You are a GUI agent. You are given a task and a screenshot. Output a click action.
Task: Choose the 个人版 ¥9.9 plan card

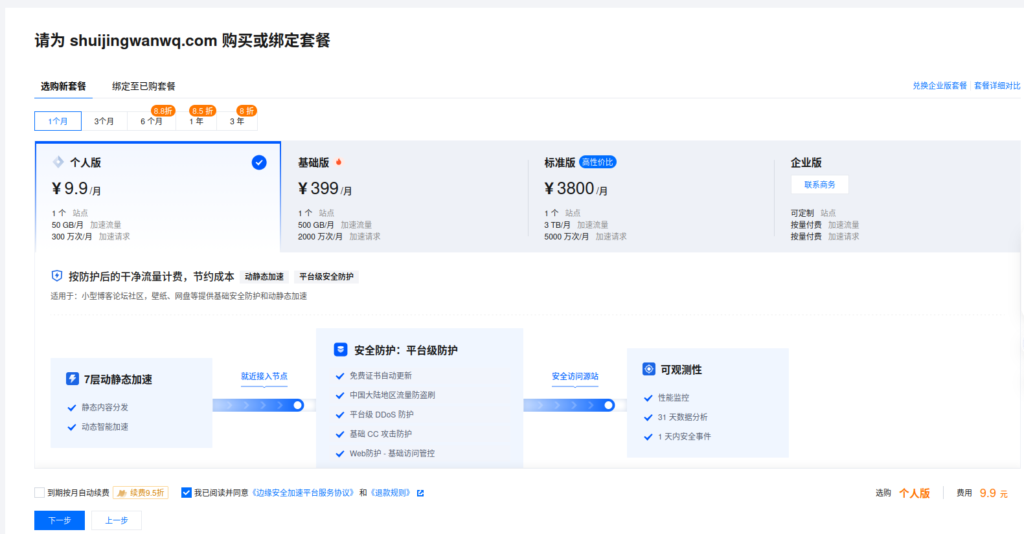point(158,197)
